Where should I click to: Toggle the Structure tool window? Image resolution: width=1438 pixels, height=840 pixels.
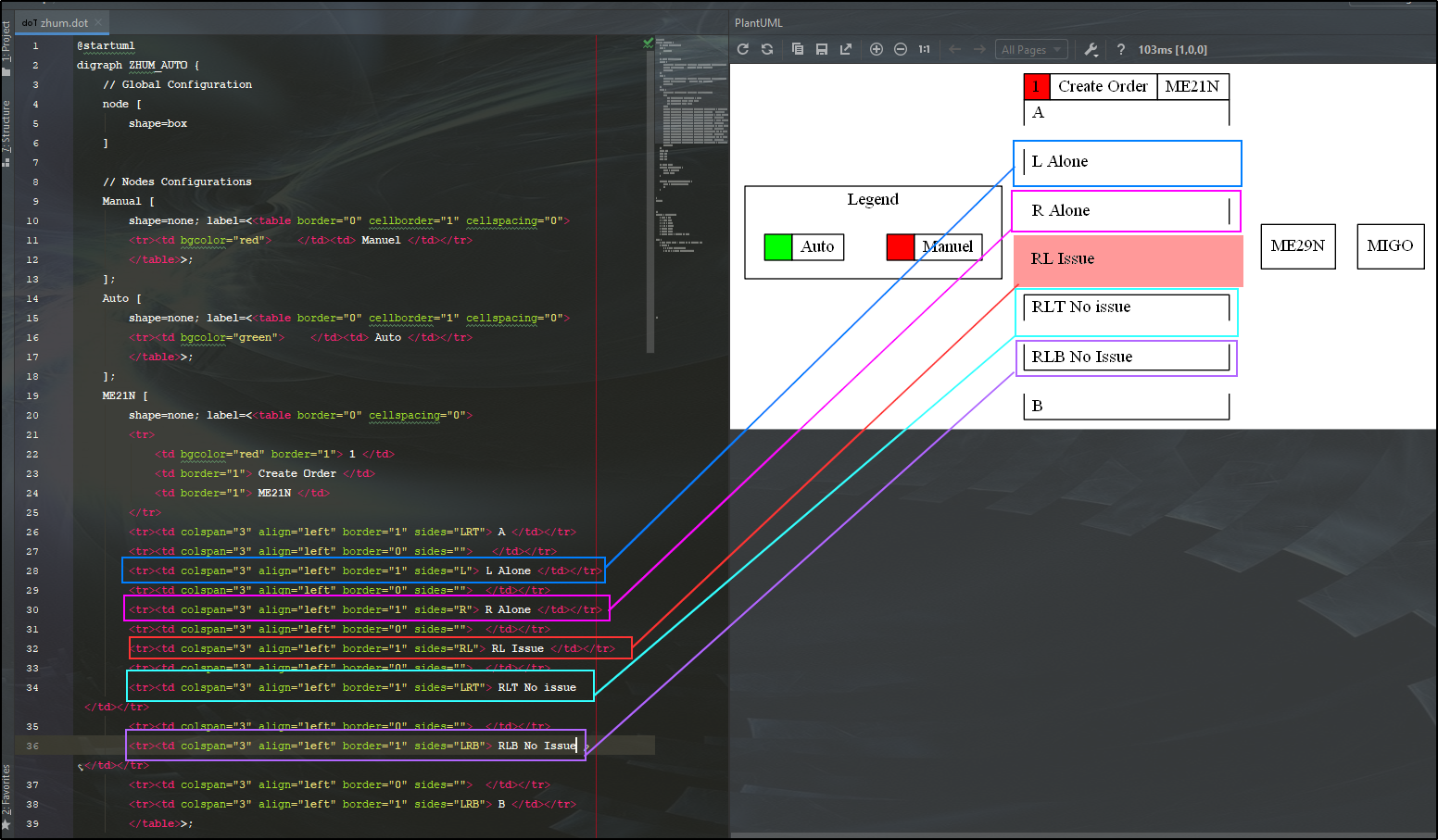pos(6,130)
